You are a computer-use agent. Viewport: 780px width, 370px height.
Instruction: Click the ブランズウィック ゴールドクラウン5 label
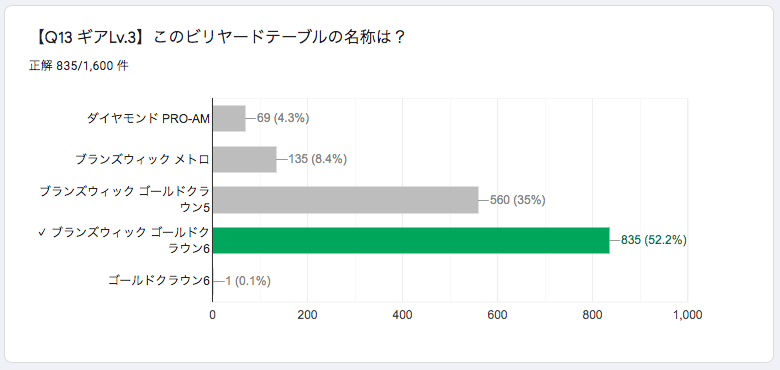point(125,200)
